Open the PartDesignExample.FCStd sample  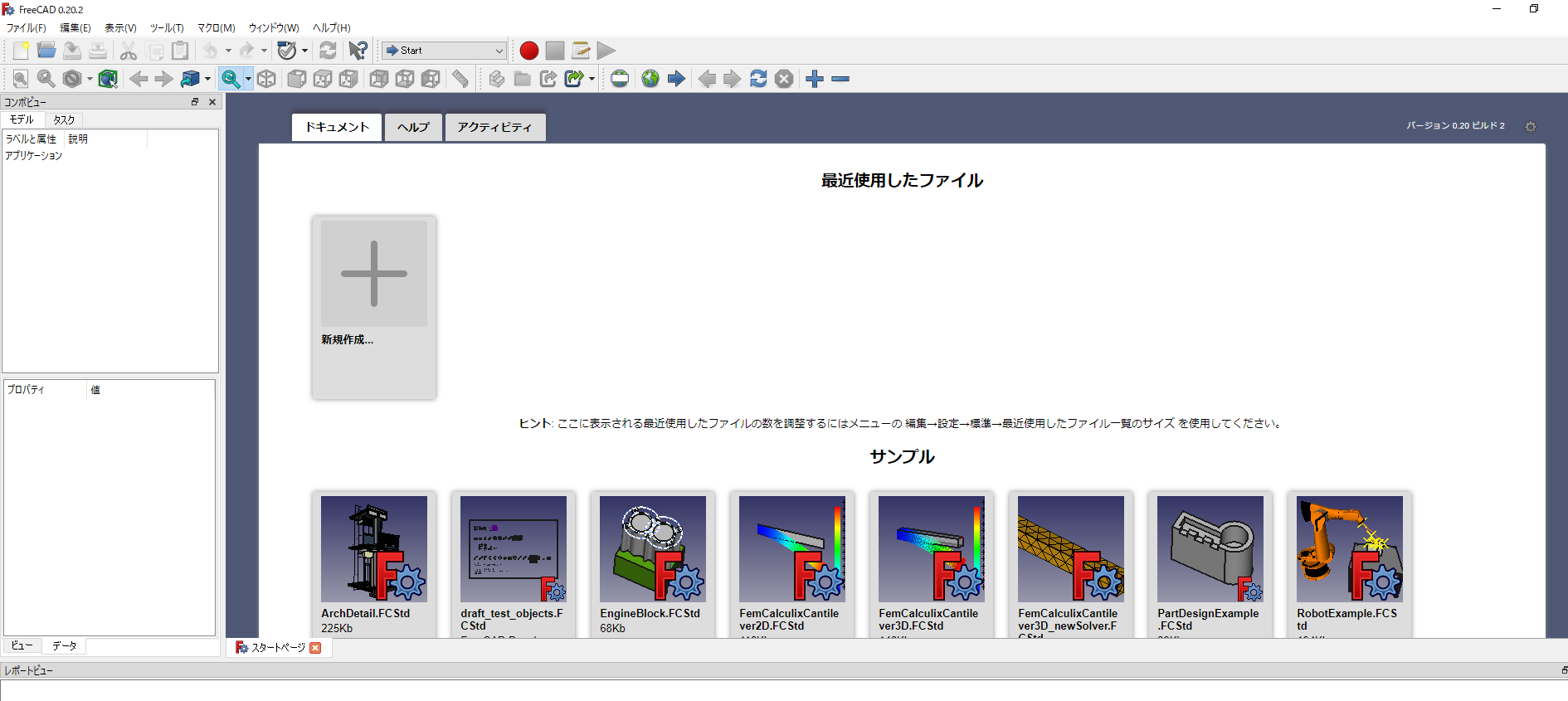pos(1210,564)
